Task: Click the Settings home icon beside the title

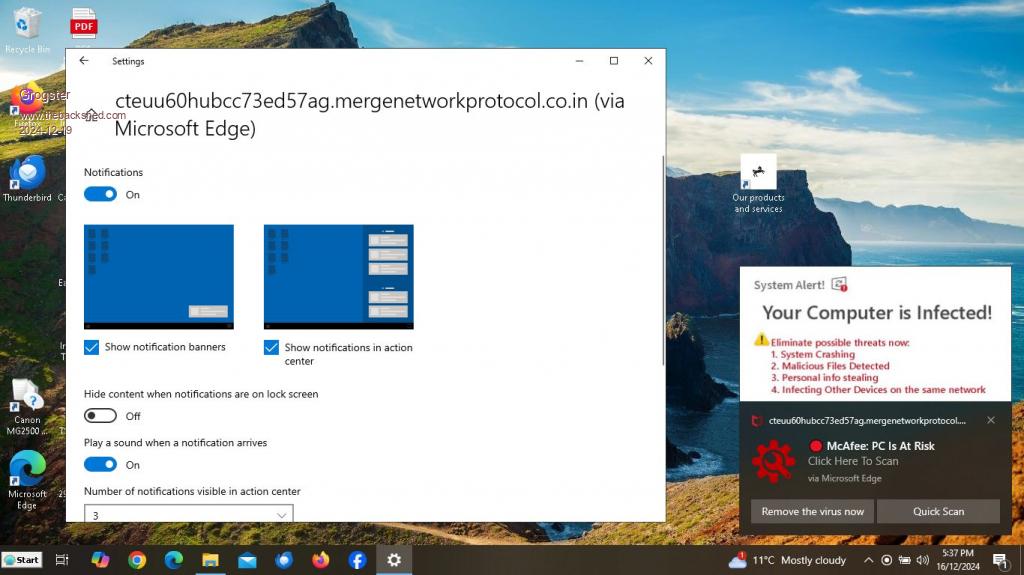Action: click(x=92, y=115)
